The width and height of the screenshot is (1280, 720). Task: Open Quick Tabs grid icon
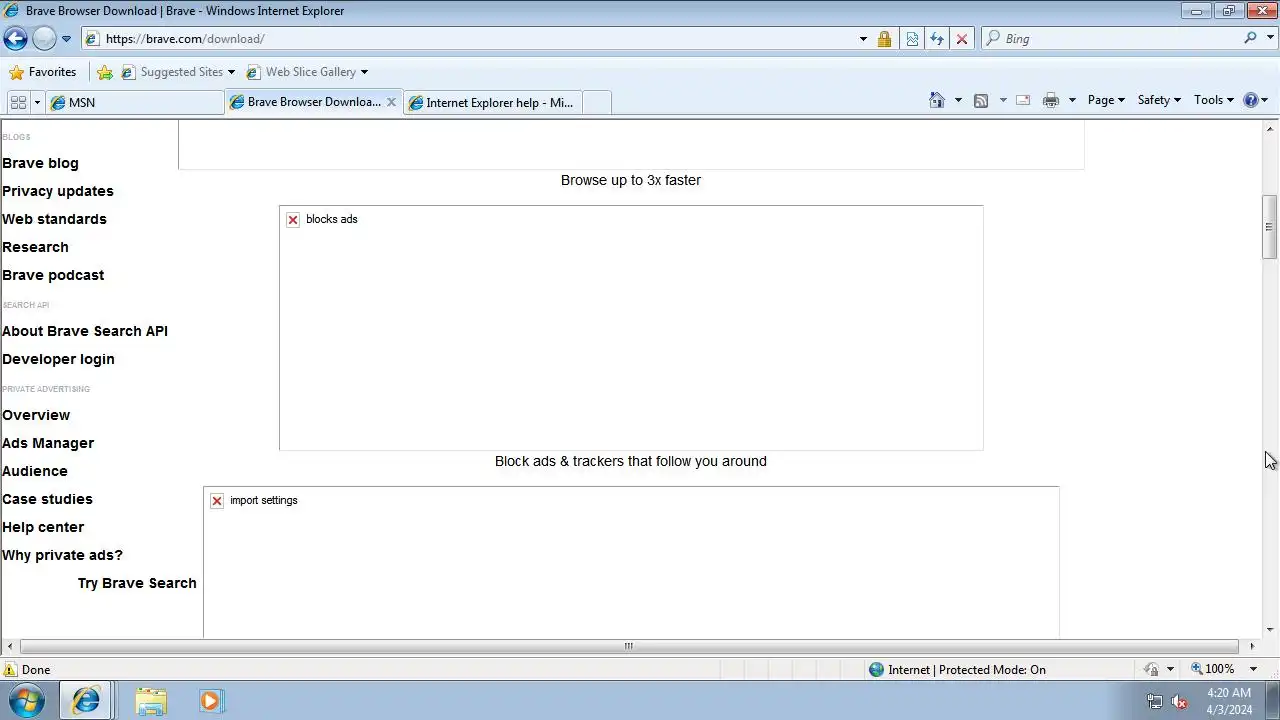[18, 102]
